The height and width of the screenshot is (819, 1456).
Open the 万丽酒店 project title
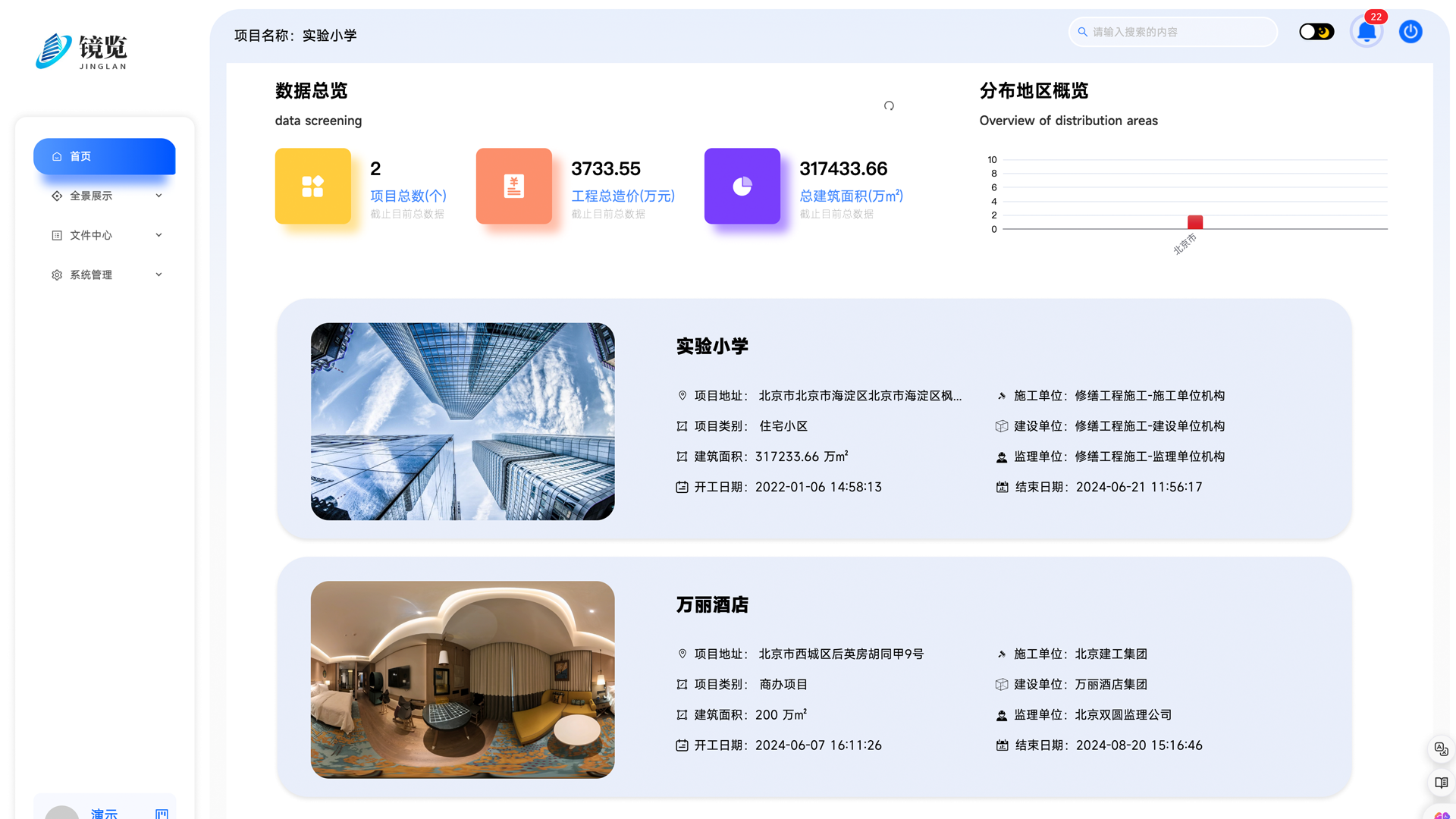click(711, 605)
